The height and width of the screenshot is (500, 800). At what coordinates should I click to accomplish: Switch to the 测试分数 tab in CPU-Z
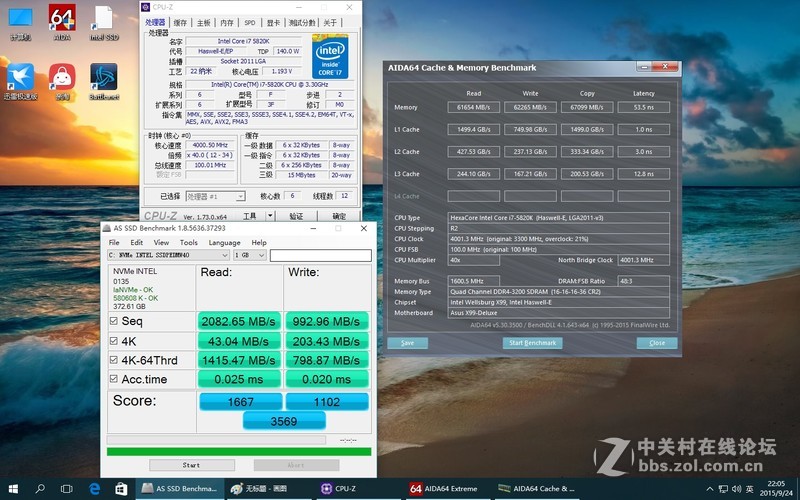[302, 22]
